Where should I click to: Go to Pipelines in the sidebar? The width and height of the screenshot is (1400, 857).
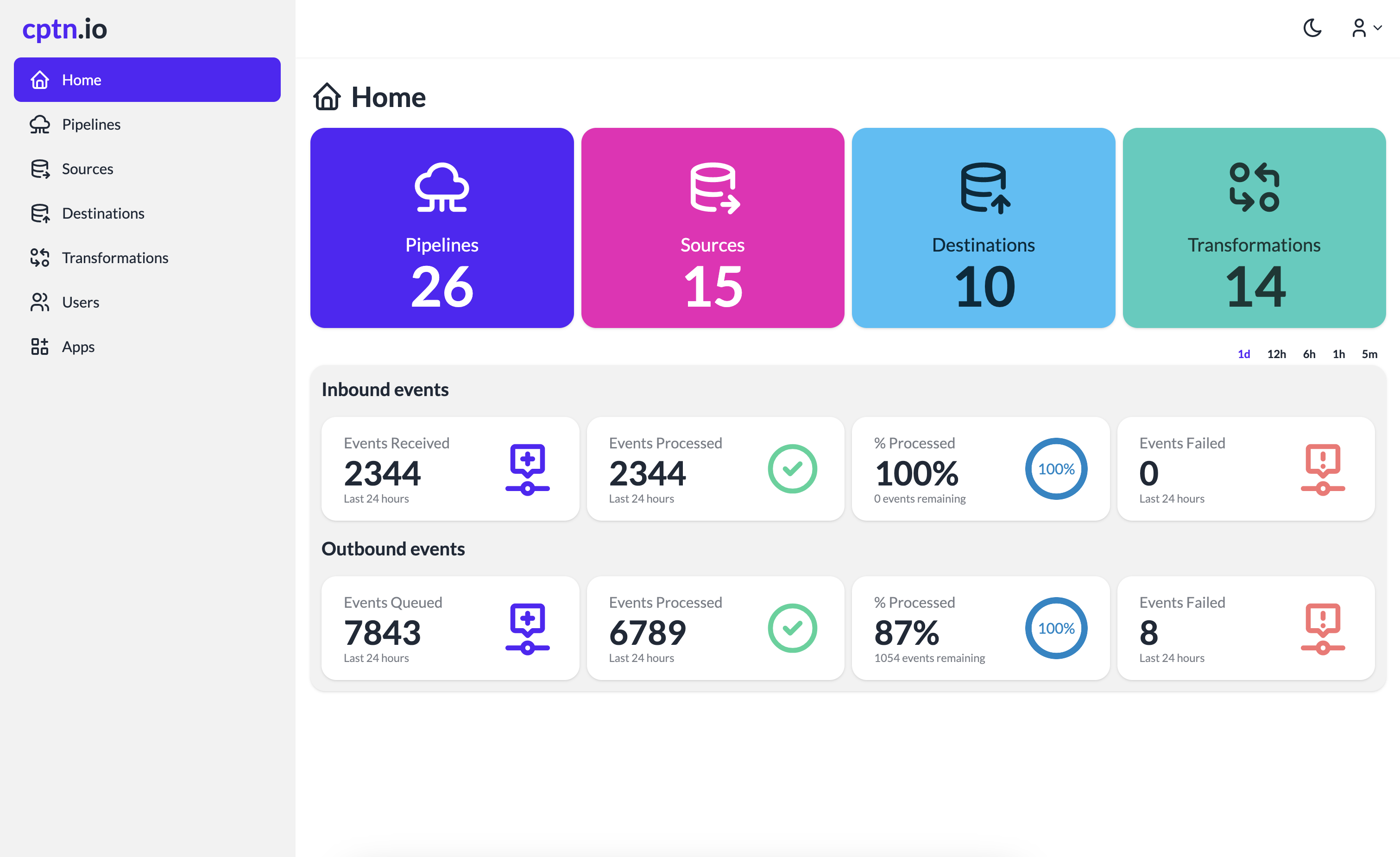91,124
